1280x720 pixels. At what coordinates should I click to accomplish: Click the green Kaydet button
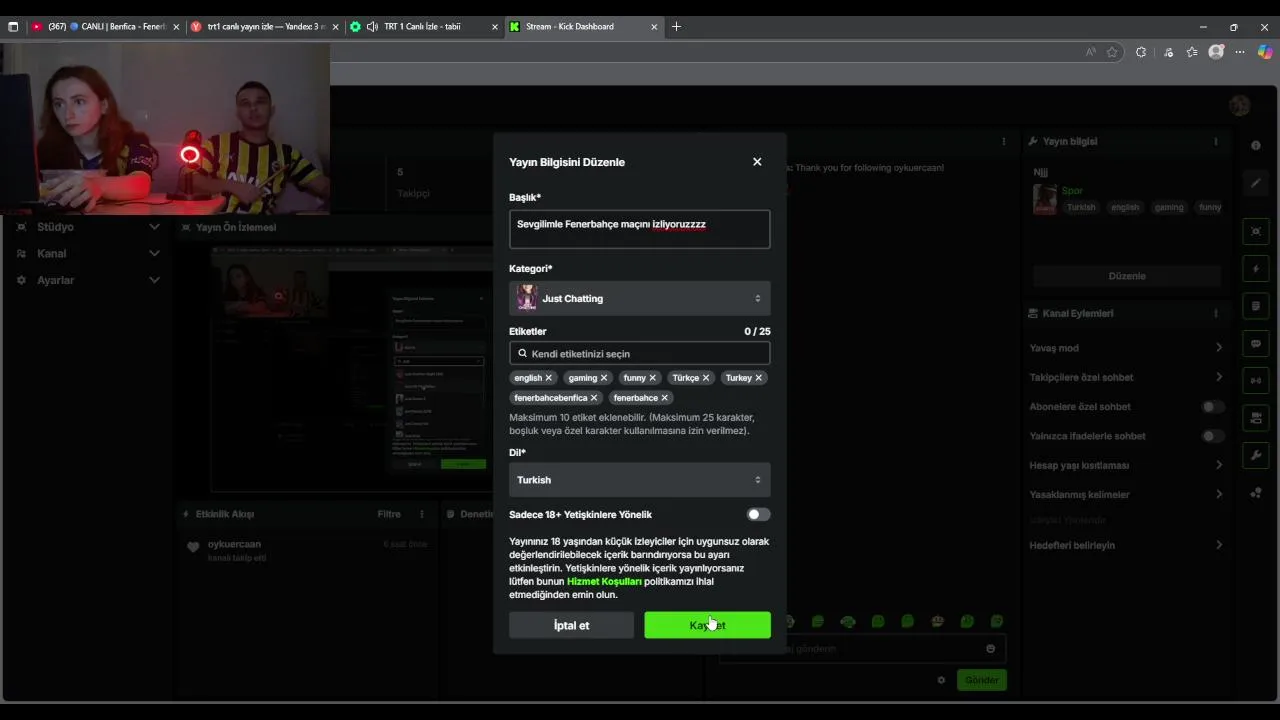pos(707,625)
